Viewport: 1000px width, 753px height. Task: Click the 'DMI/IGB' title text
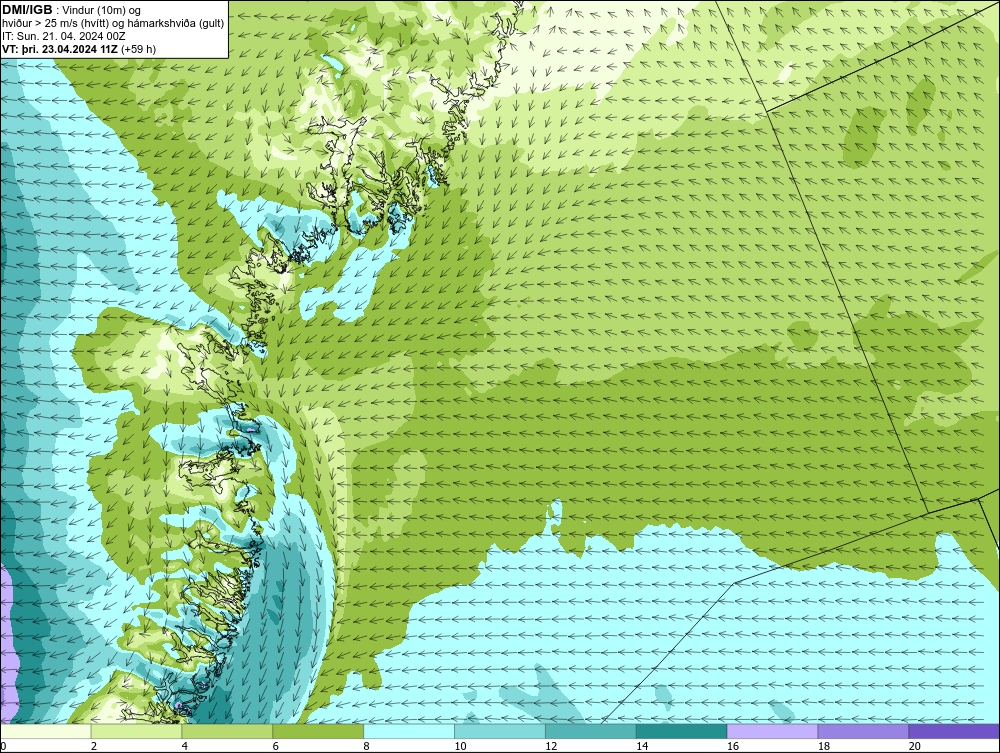click(27, 10)
